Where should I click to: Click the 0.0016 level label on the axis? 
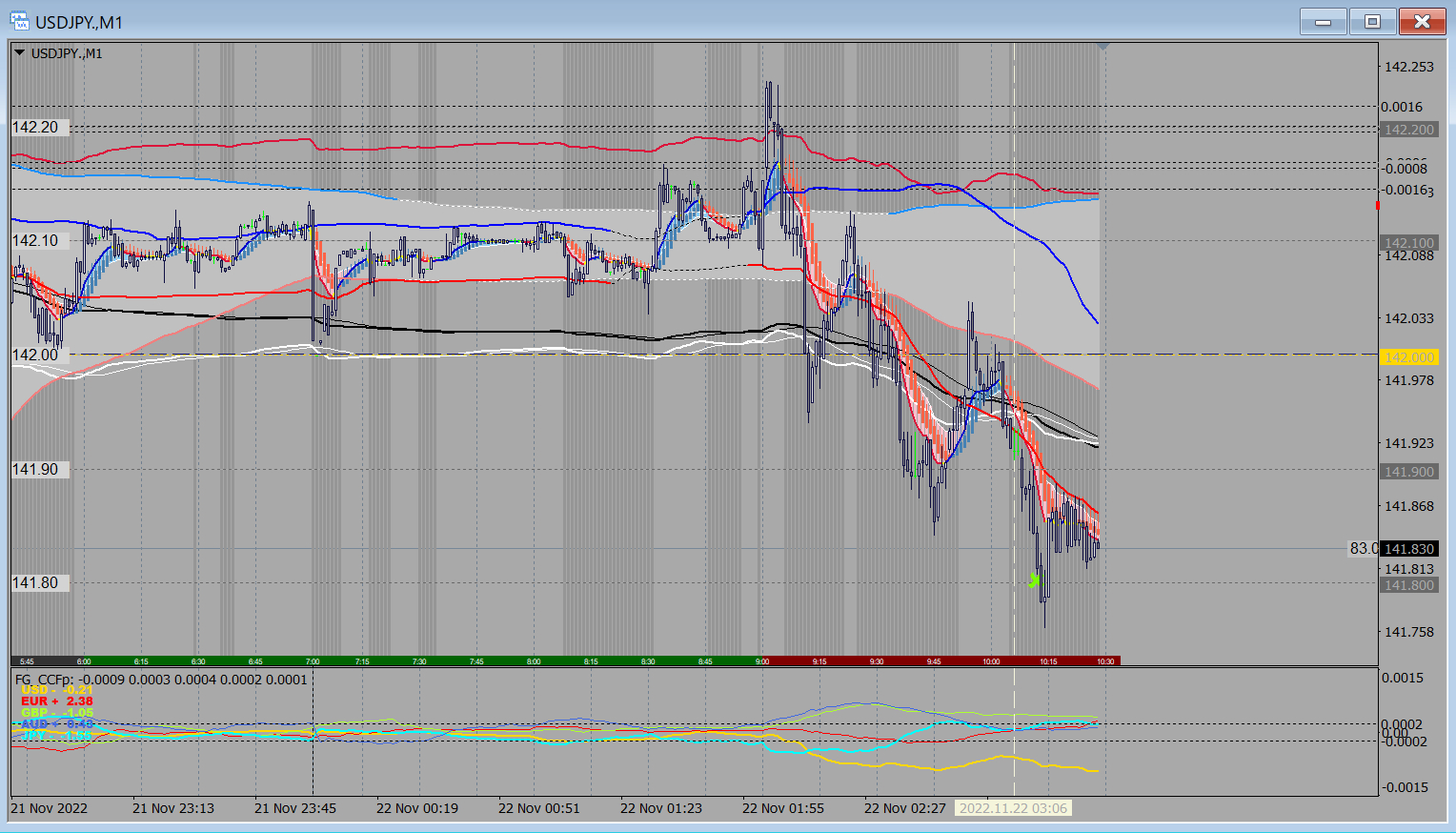pyautogui.click(x=1403, y=107)
